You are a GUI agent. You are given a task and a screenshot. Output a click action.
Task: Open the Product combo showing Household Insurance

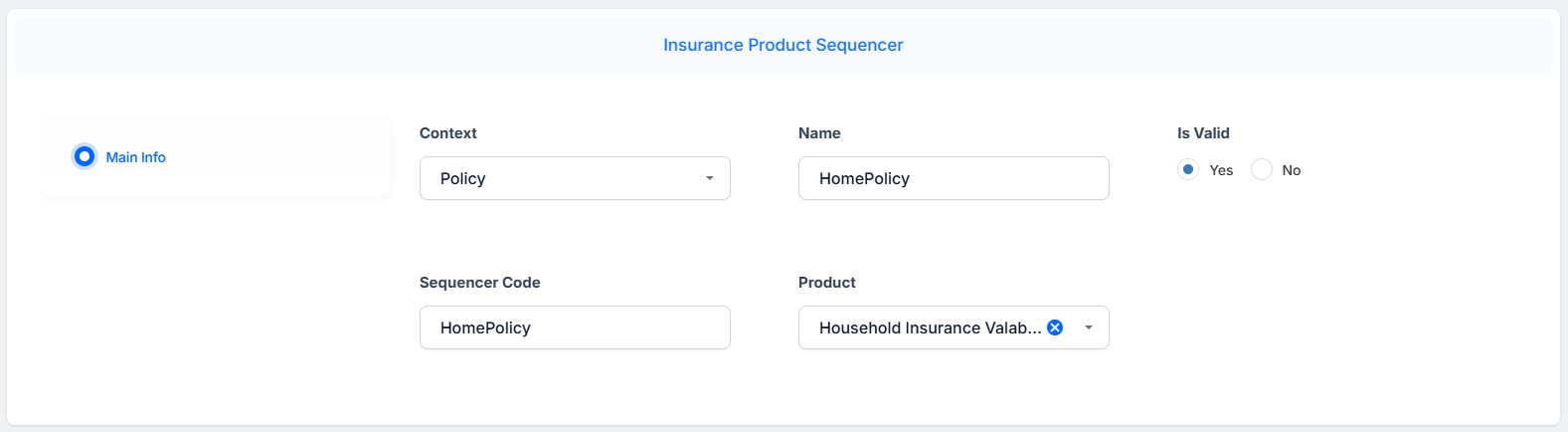pyautogui.click(x=954, y=327)
